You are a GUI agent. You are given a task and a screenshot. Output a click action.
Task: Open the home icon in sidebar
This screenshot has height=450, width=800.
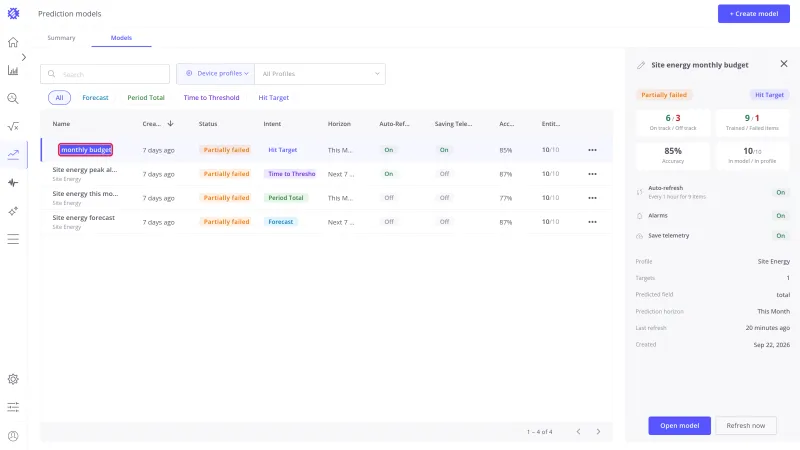[x=13, y=42]
